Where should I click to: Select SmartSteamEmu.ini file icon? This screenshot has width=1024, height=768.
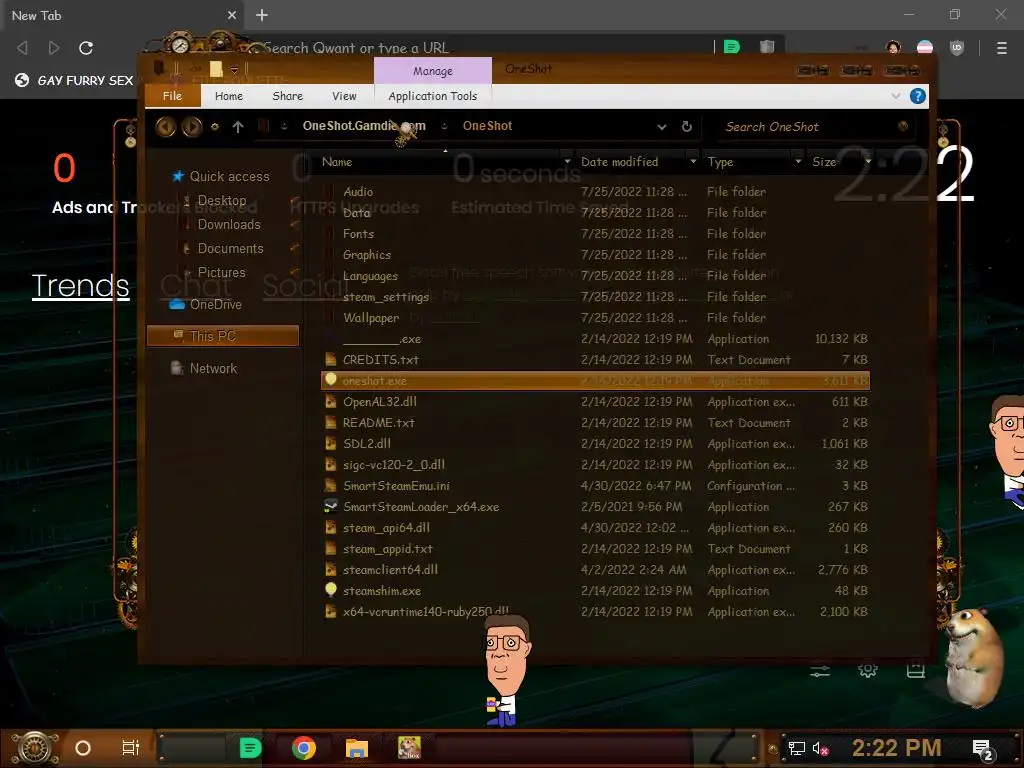331,485
